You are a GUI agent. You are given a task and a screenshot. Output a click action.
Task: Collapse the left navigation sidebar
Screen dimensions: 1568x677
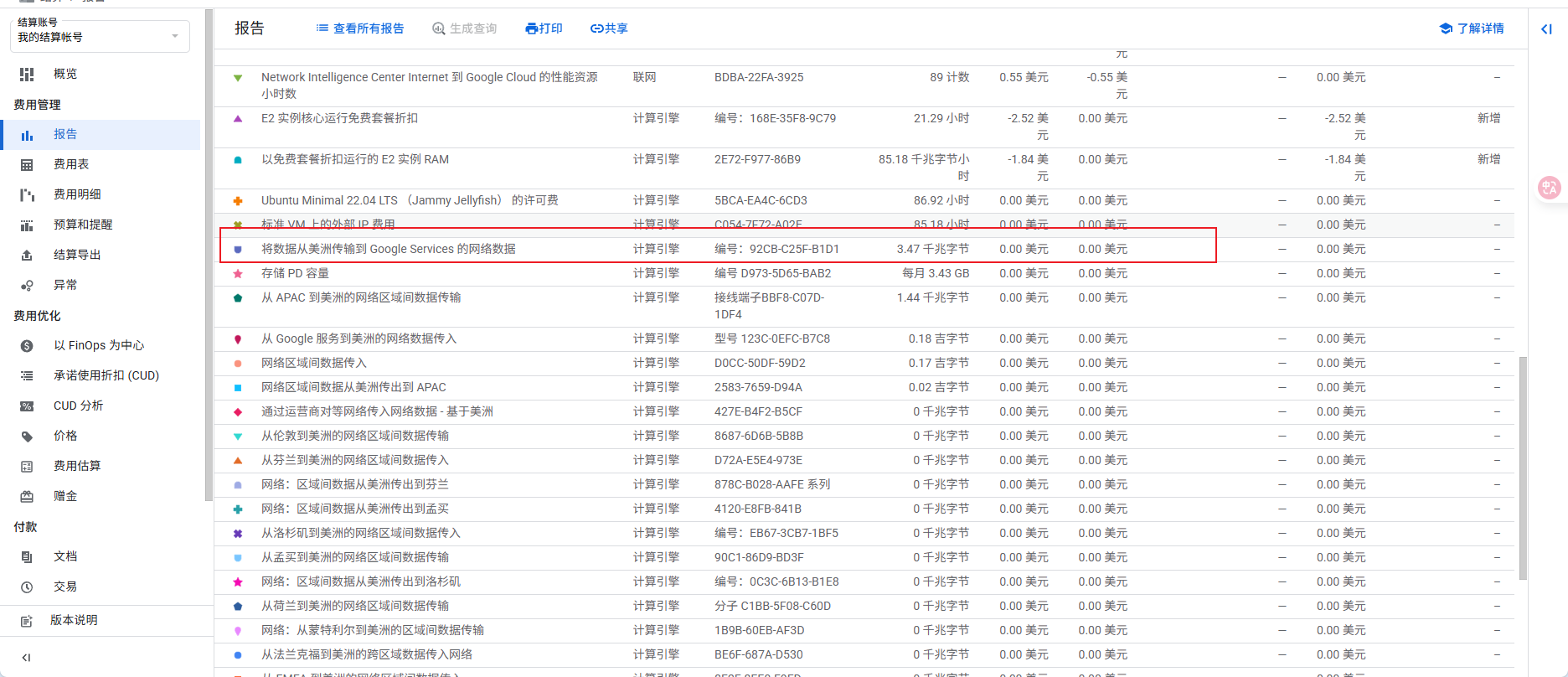pos(26,658)
